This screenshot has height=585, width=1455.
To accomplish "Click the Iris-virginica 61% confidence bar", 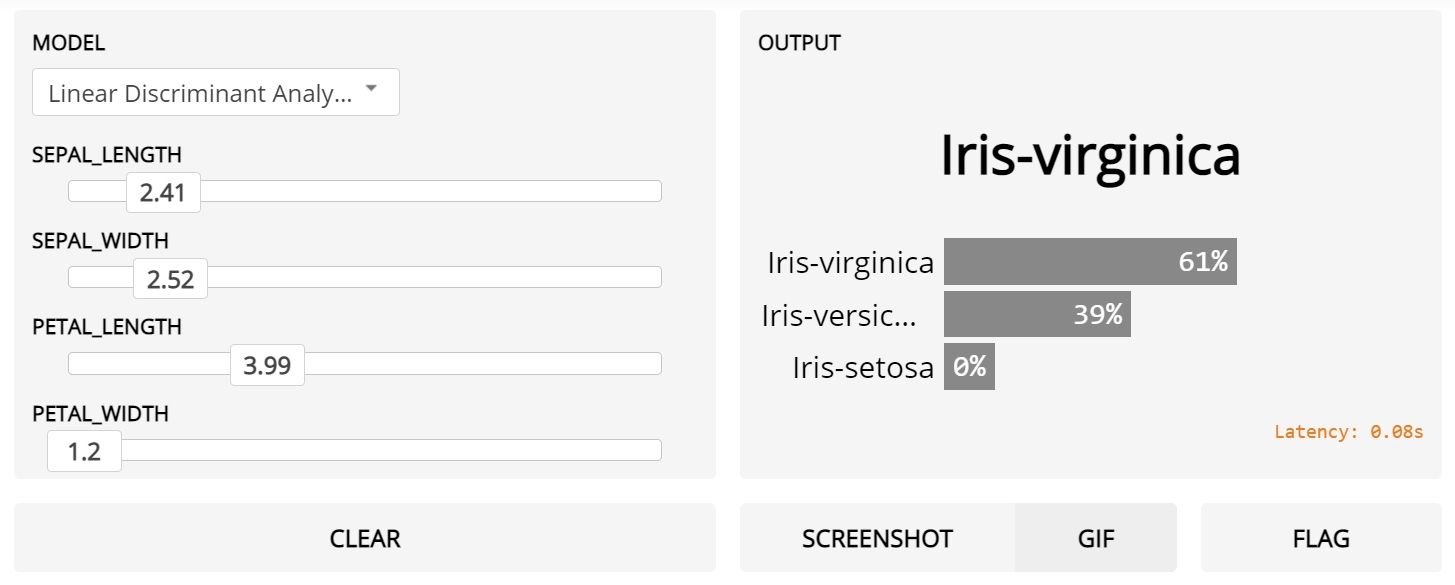I will click(1090, 262).
